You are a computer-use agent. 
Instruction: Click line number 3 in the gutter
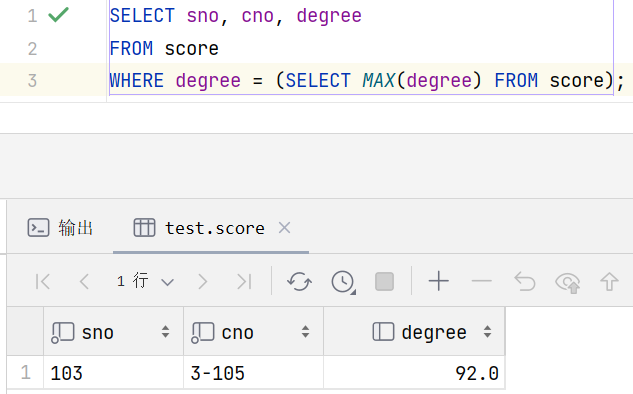pos(32,81)
